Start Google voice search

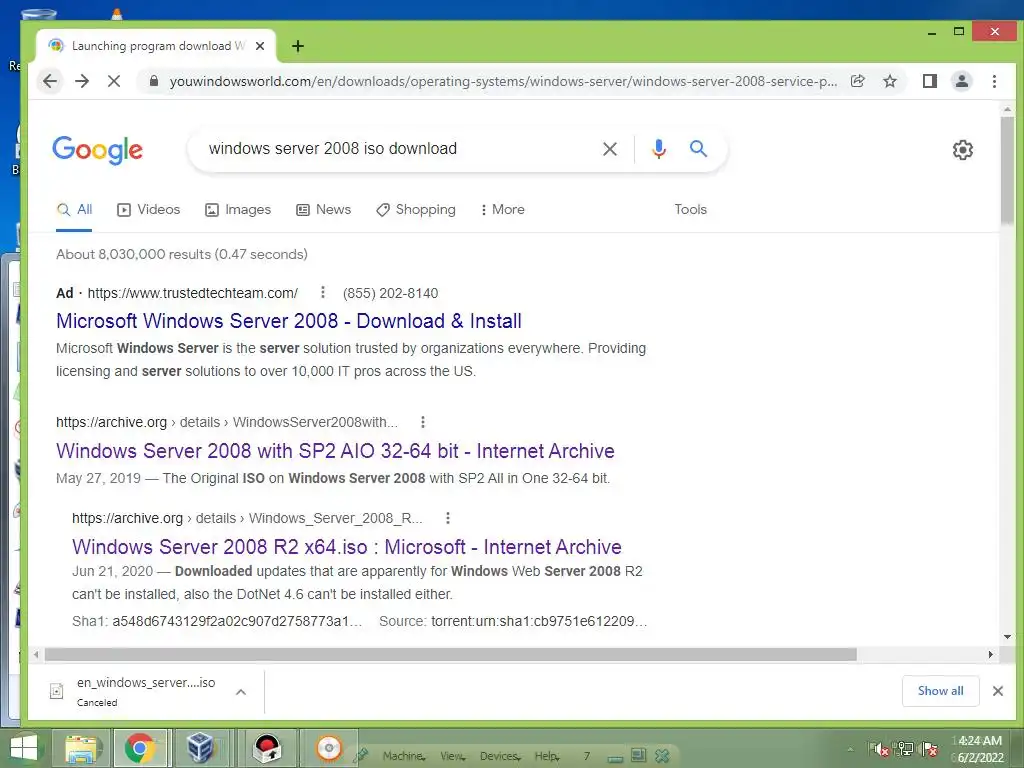coord(659,149)
